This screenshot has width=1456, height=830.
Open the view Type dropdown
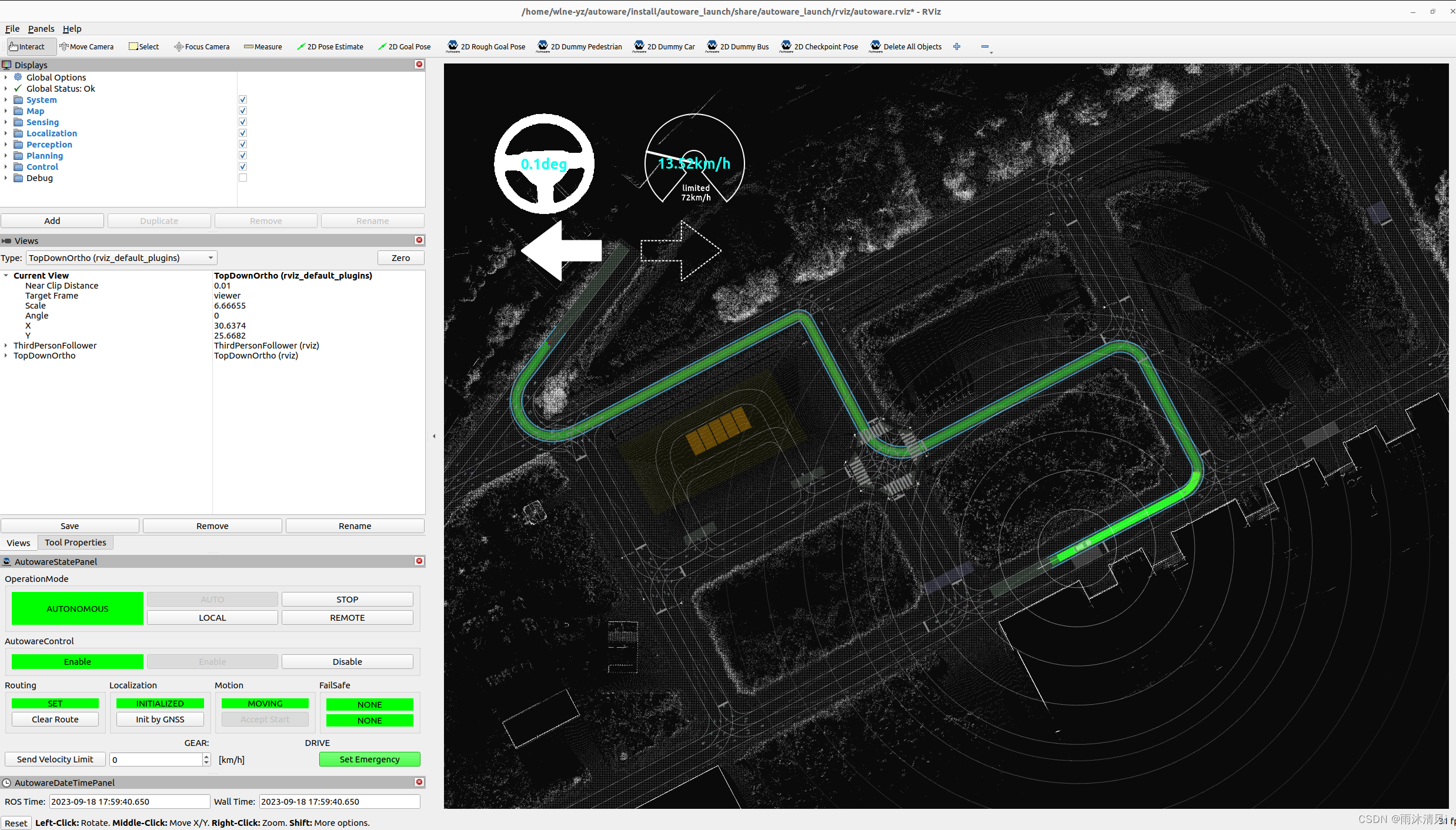[122, 258]
